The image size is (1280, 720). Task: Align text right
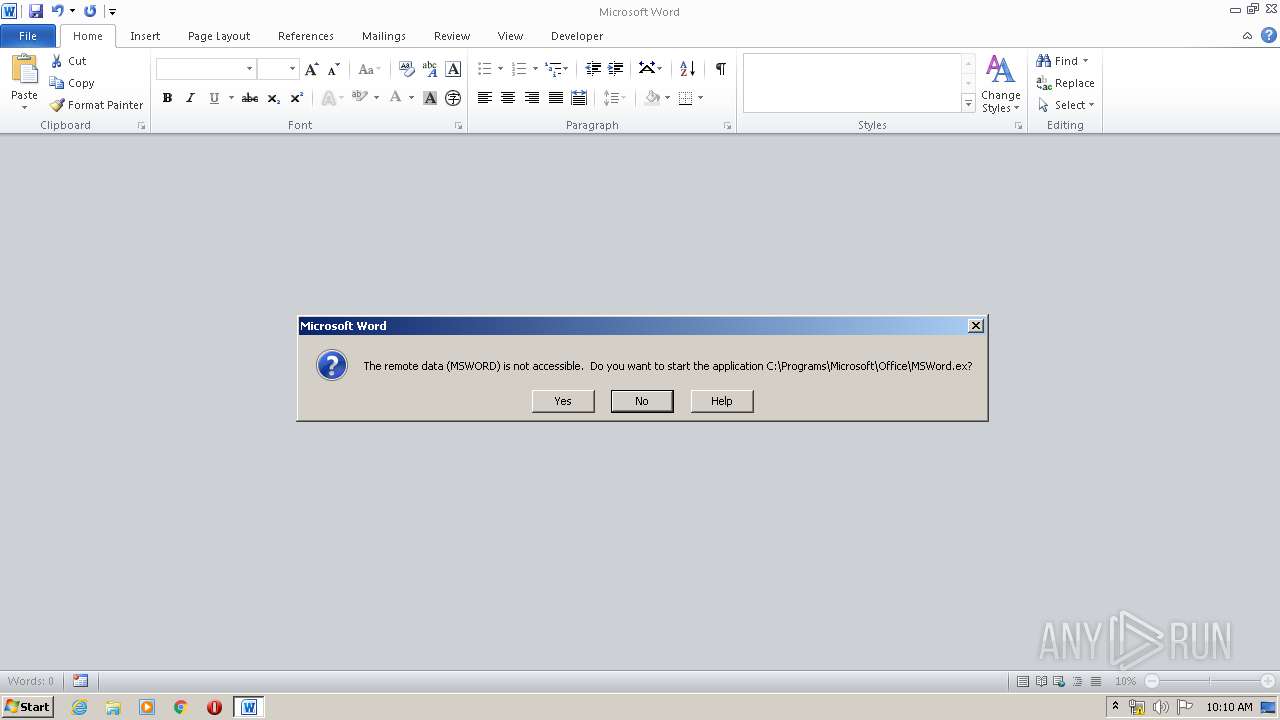532,98
